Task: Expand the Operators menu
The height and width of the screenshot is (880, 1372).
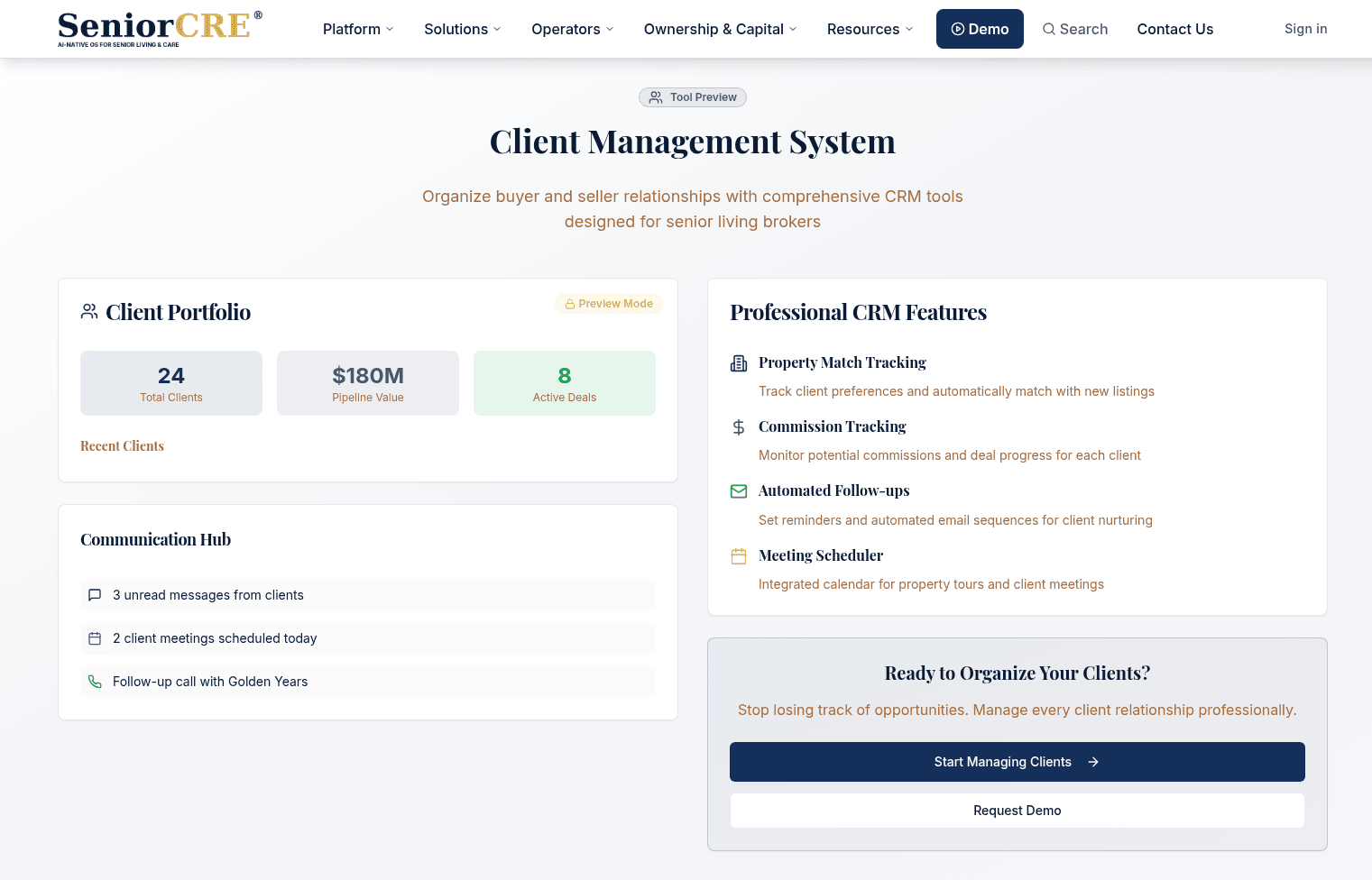Action: coord(573,29)
